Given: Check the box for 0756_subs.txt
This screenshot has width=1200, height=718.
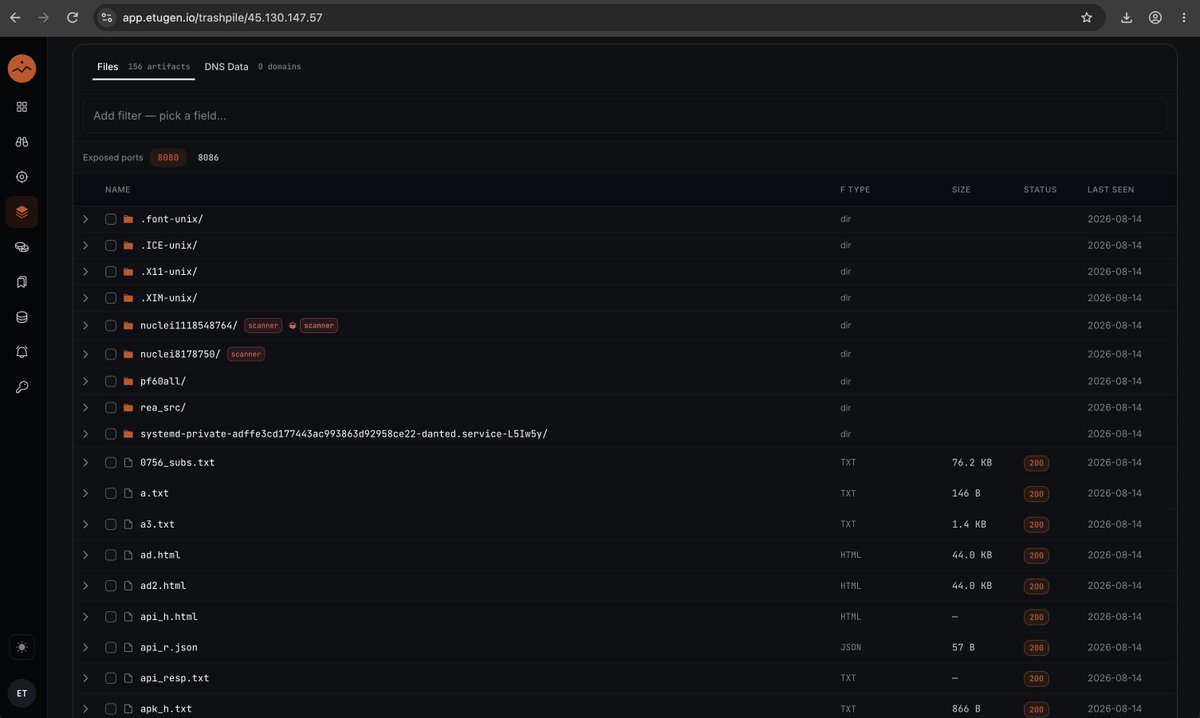Looking at the screenshot, I should coord(111,462).
